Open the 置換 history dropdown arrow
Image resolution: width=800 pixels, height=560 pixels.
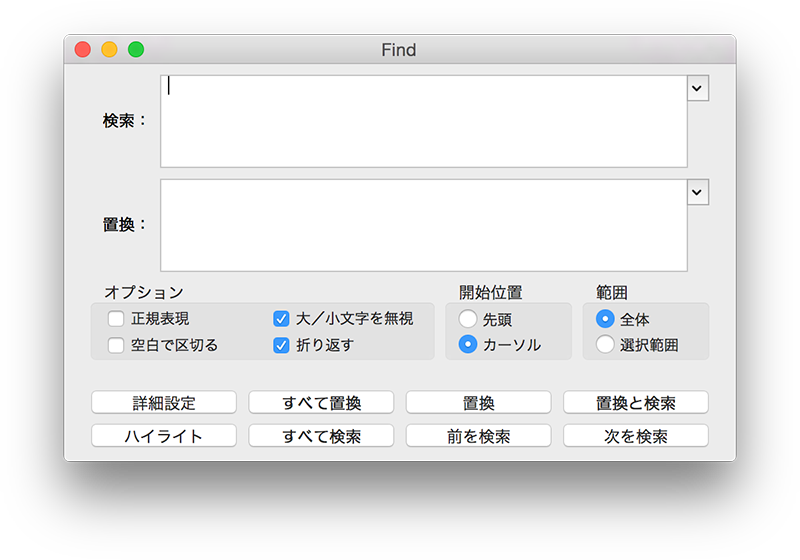tap(697, 192)
